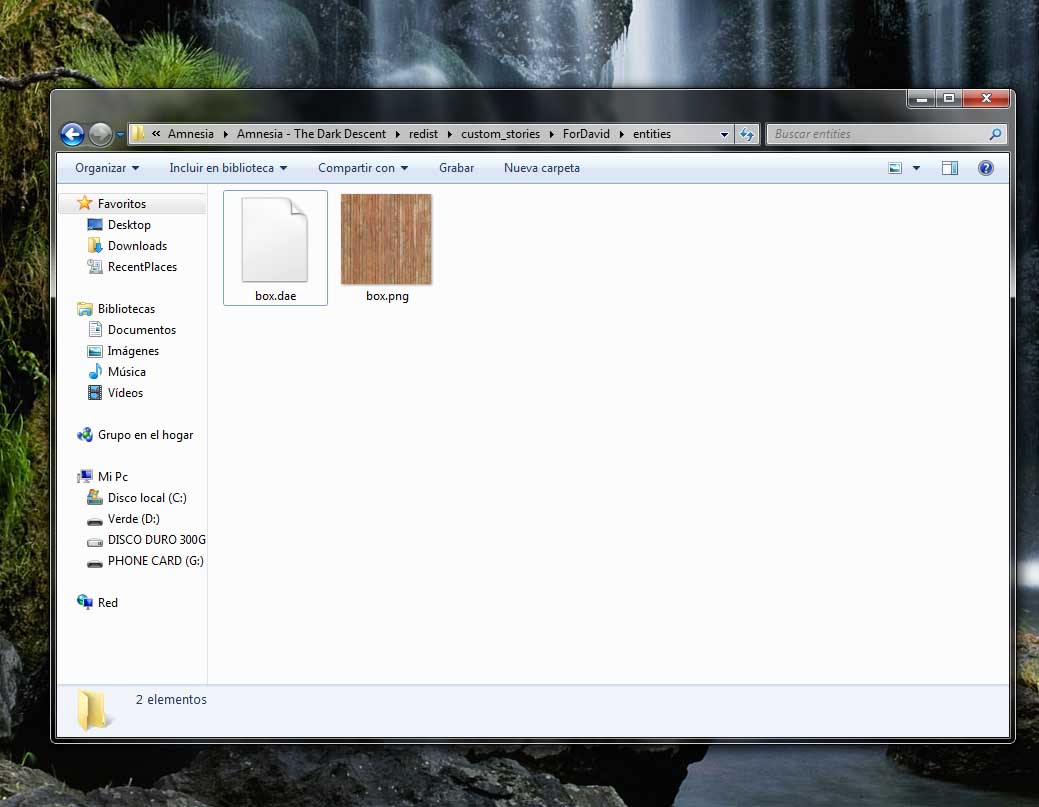Viewport: 1039px width, 807px height.
Task: Open the help question mark icon
Action: [985, 168]
